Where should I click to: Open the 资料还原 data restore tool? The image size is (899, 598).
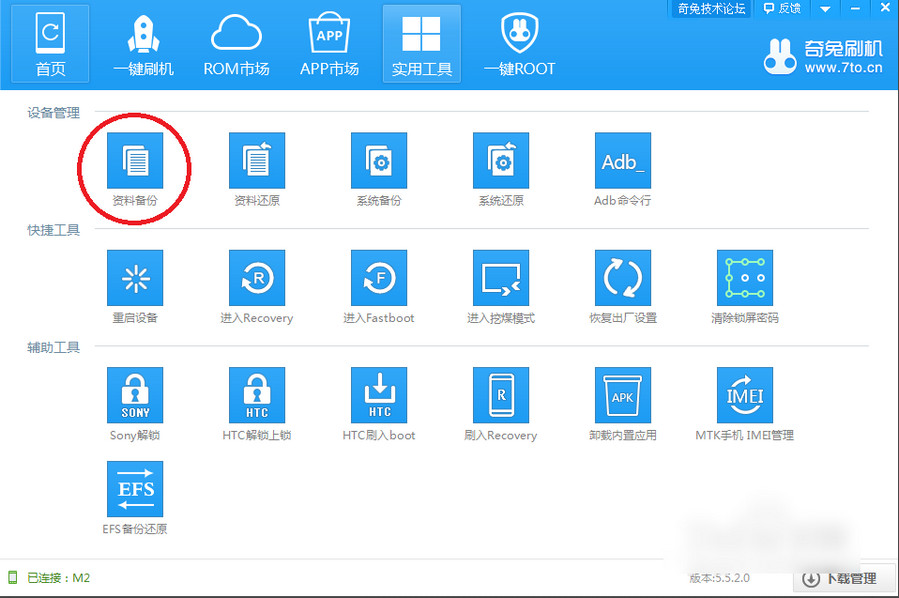pyautogui.click(x=257, y=161)
